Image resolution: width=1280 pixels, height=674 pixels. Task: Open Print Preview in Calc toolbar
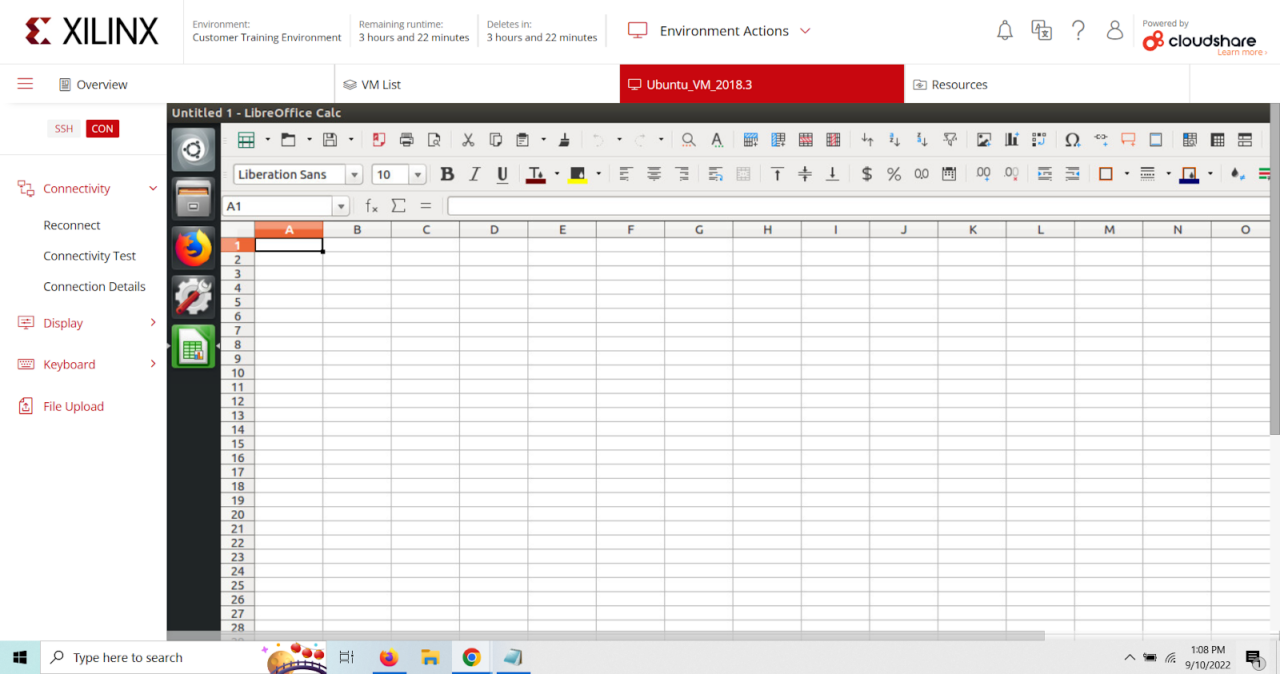click(434, 140)
